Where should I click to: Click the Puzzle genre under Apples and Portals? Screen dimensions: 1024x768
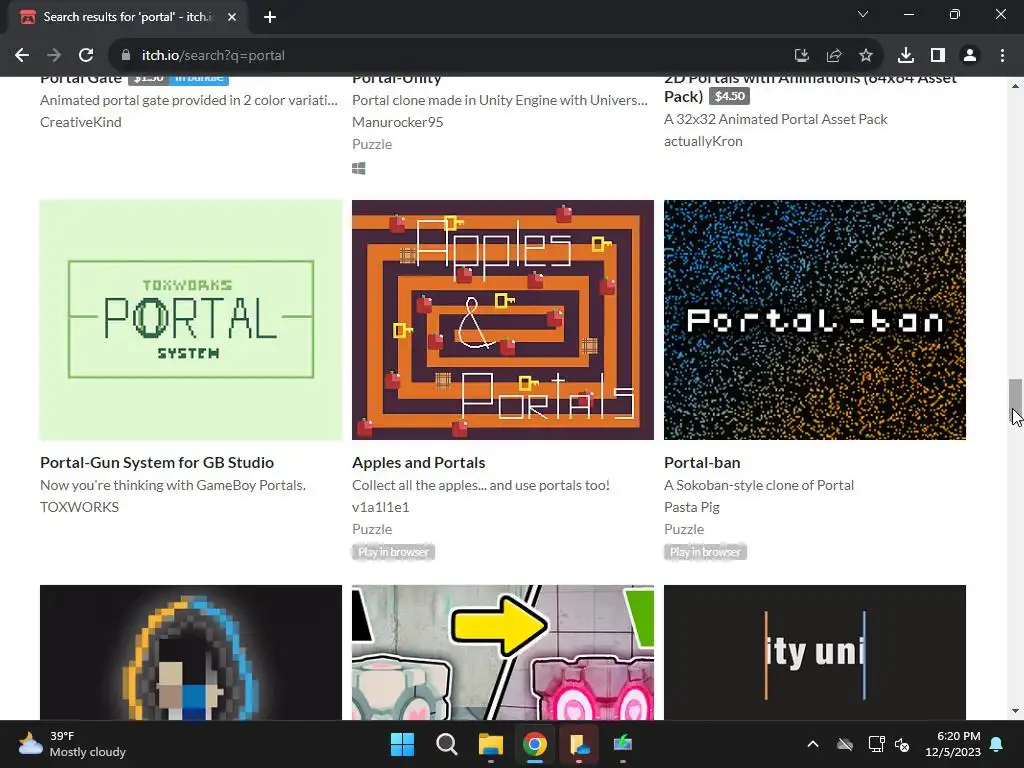372,529
